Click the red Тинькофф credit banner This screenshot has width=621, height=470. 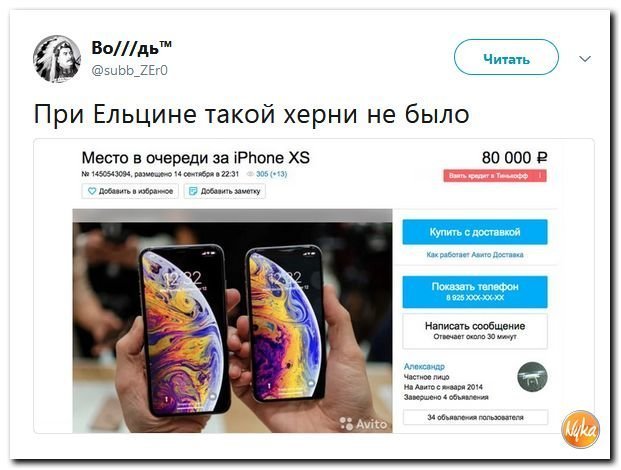495,176
